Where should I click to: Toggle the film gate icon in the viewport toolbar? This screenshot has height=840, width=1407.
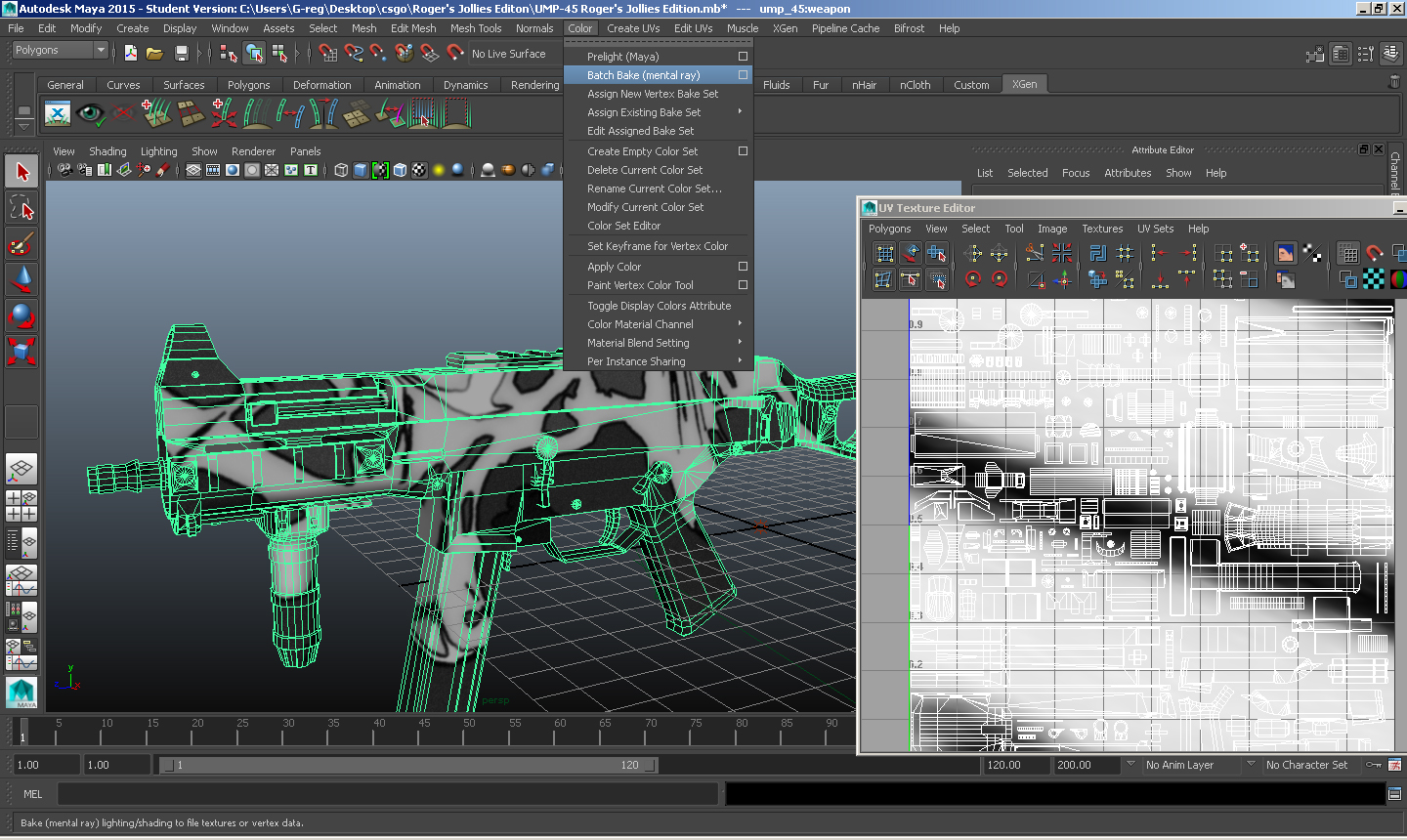[213, 170]
